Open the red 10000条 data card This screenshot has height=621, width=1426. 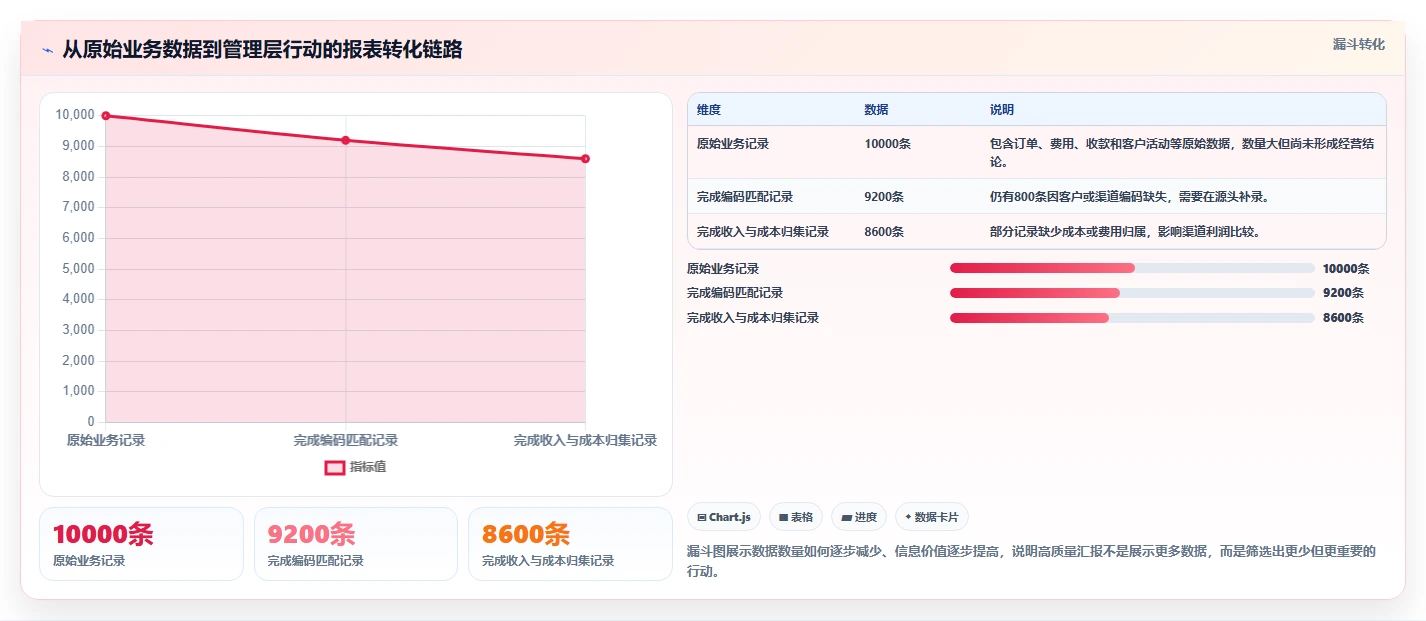coord(141,544)
